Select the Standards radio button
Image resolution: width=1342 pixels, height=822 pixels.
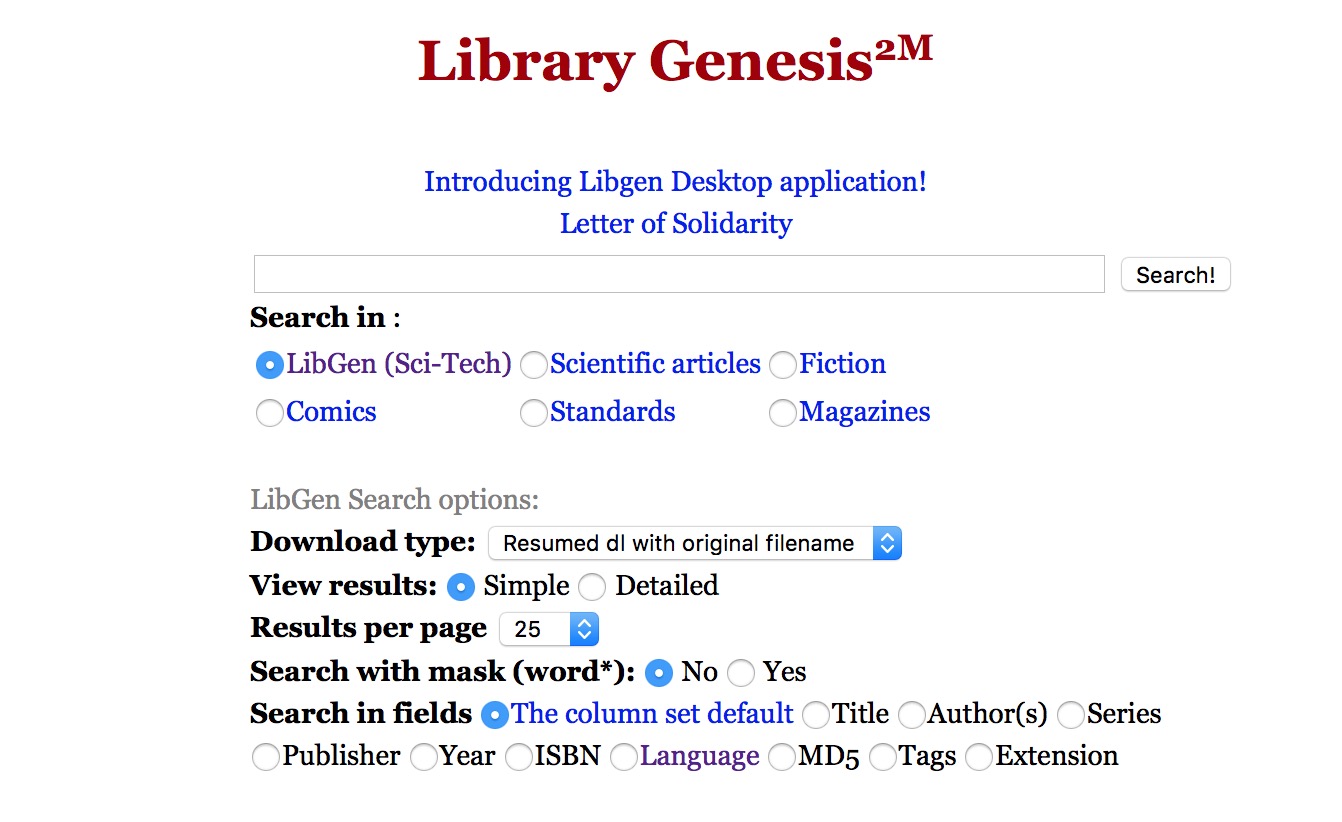[x=534, y=413]
